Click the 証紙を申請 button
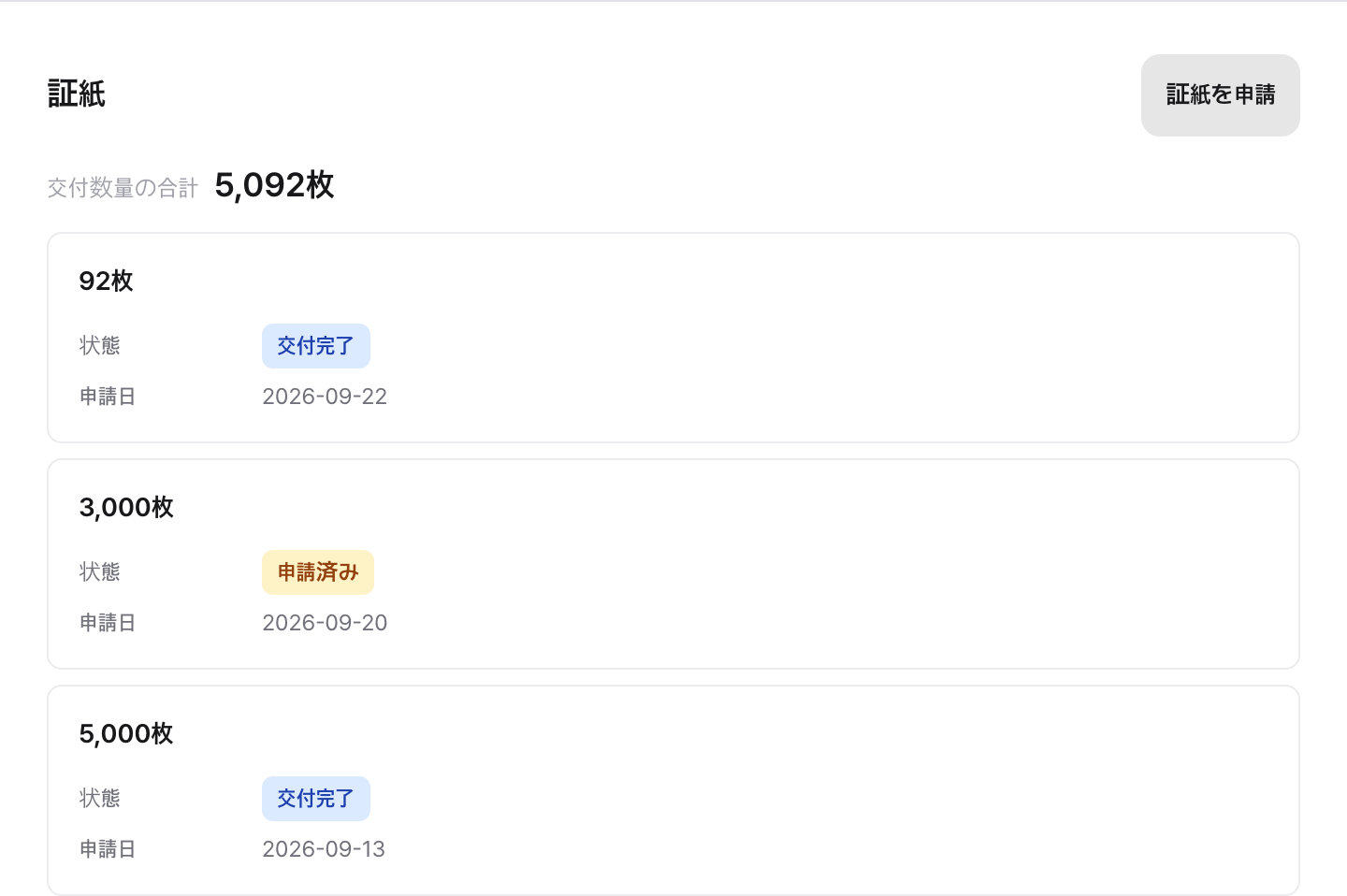 [x=1220, y=95]
